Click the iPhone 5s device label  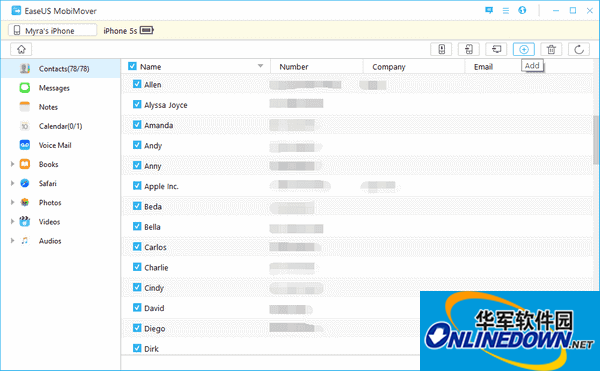click(x=120, y=31)
